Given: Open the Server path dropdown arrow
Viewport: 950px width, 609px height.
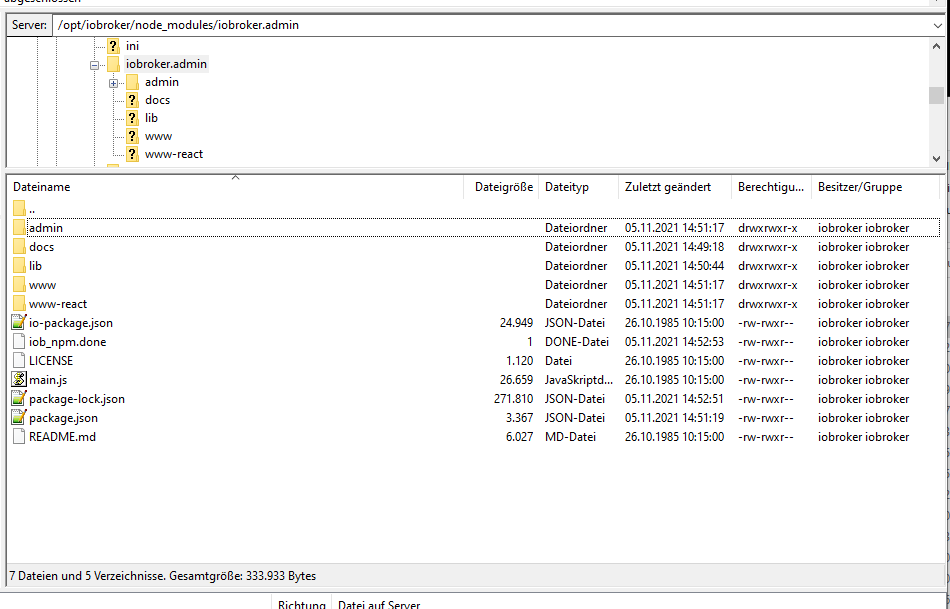Looking at the screenshot, I should [937, 25].
